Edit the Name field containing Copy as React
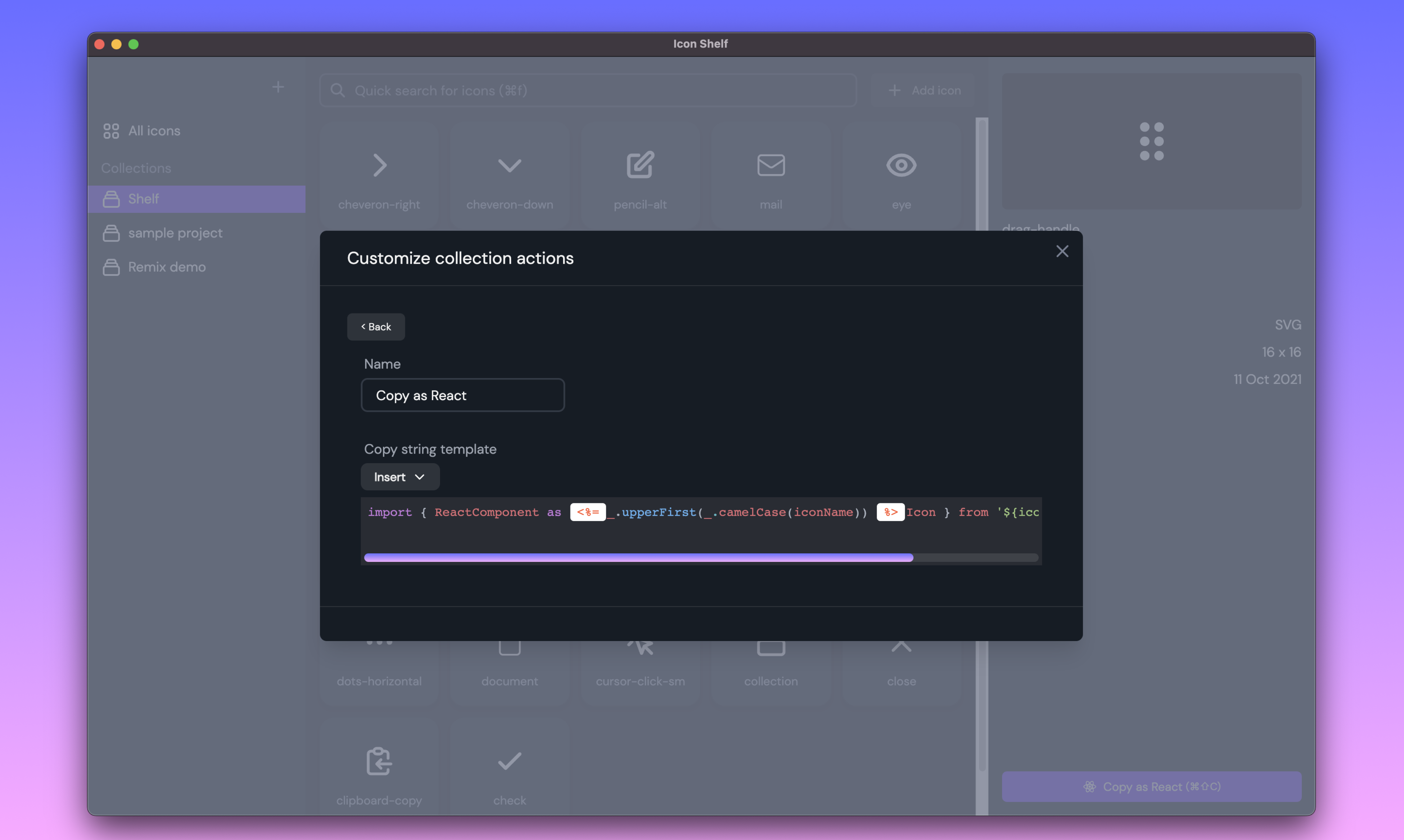The height and width of the screenshot is (840, 1404). click(462, 395)
